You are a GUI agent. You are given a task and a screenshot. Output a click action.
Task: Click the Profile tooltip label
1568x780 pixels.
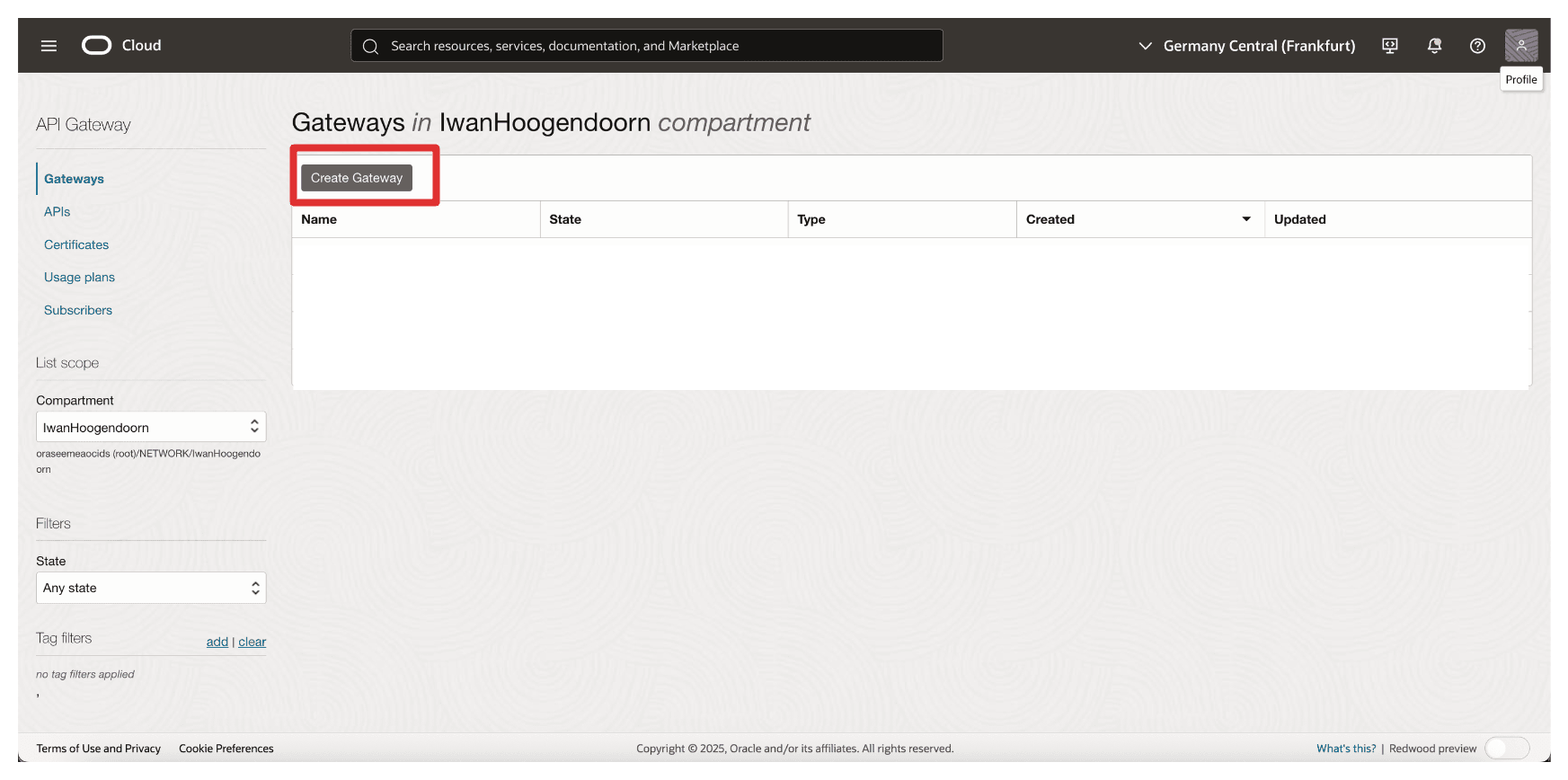[1521, 79]
